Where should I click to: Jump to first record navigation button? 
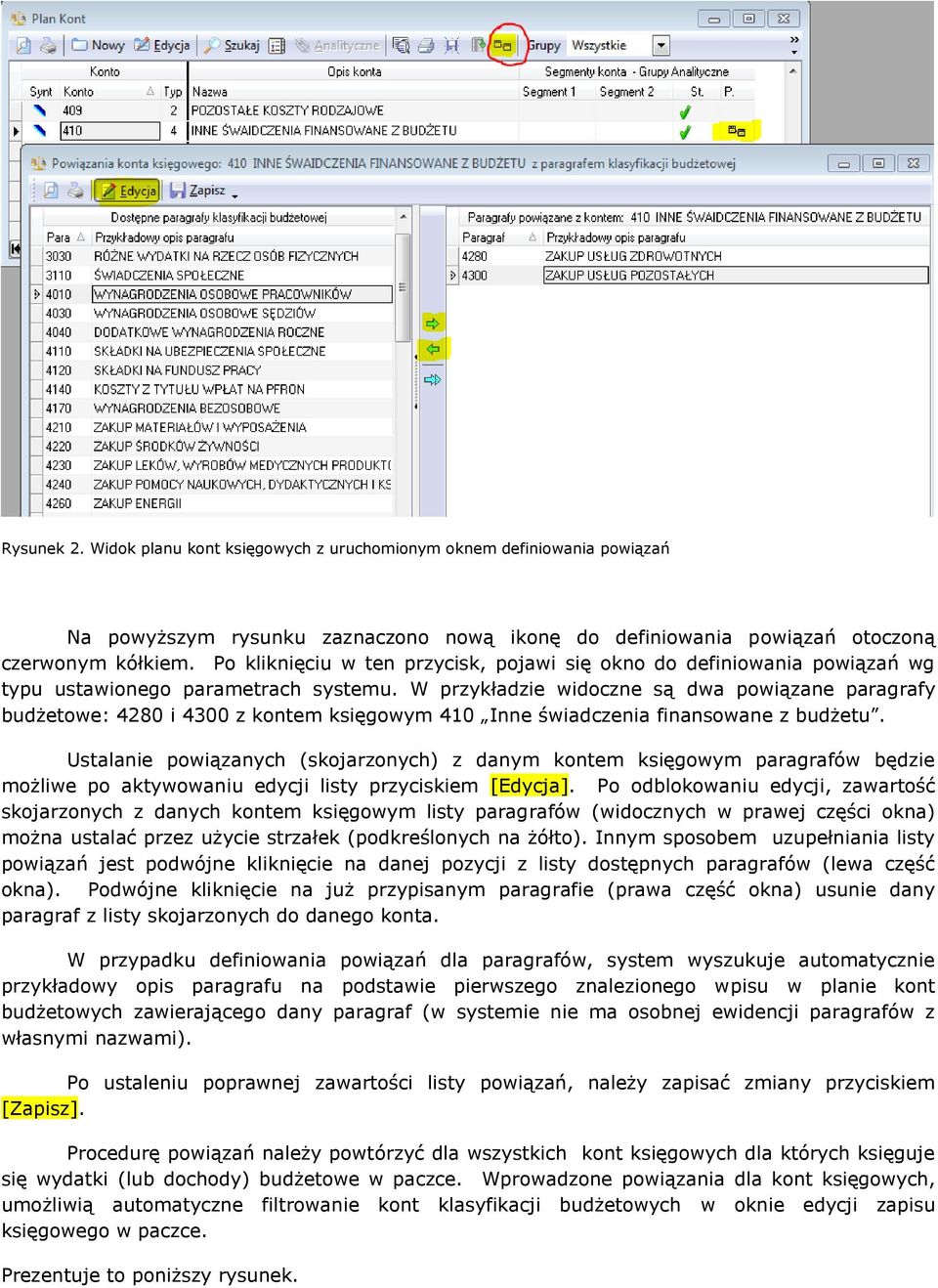(15, 249)
